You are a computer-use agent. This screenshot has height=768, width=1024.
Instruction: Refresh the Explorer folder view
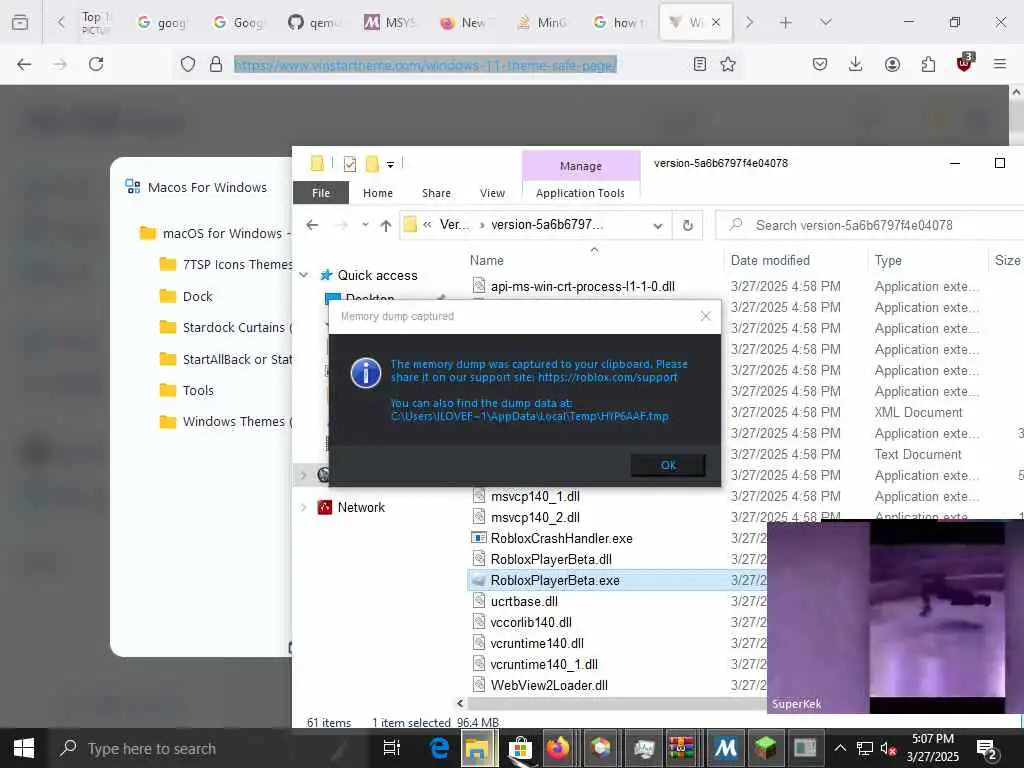[x=688, y=225]
